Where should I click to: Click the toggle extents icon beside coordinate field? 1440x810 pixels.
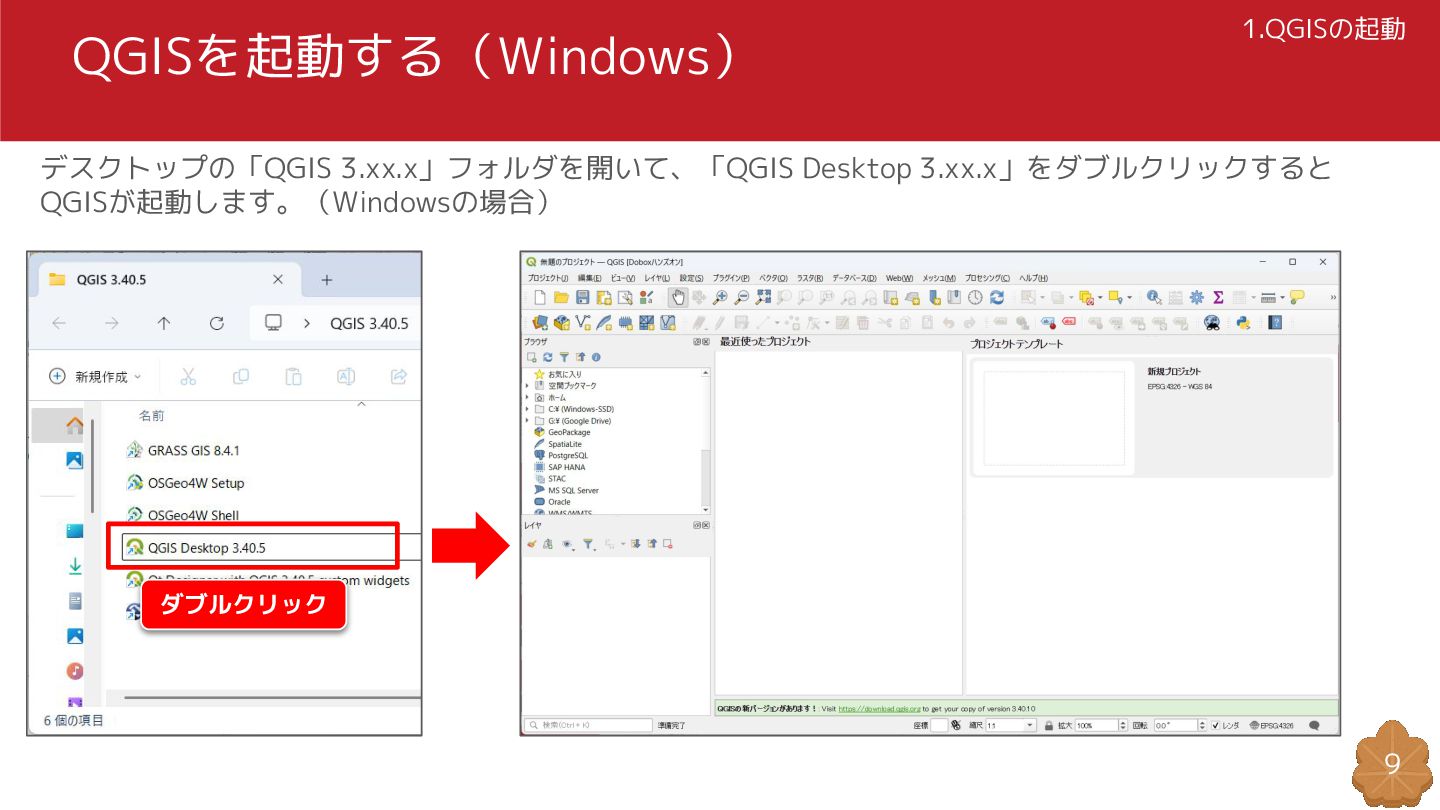[956, 725]
